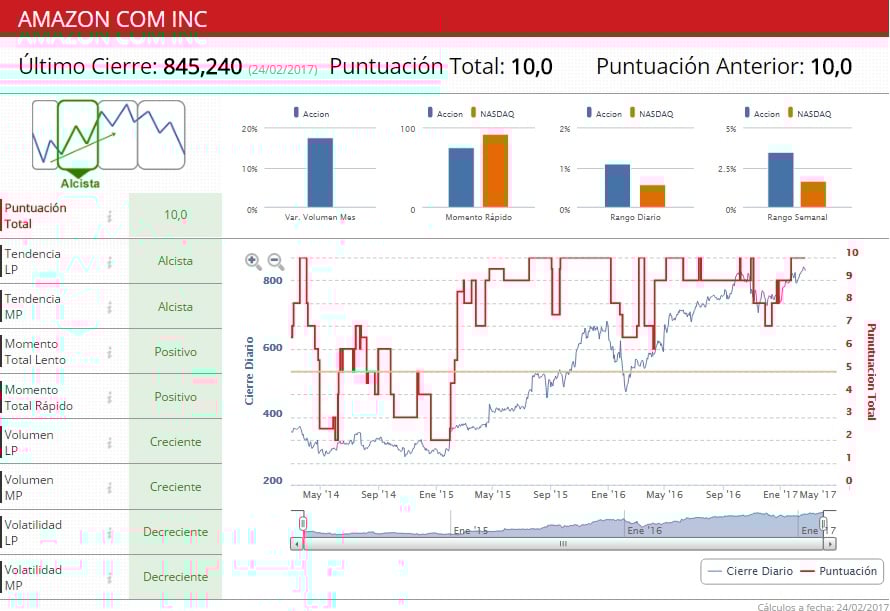Click the Puntuación Total value 10,0 cell

(x=175, y=215)
